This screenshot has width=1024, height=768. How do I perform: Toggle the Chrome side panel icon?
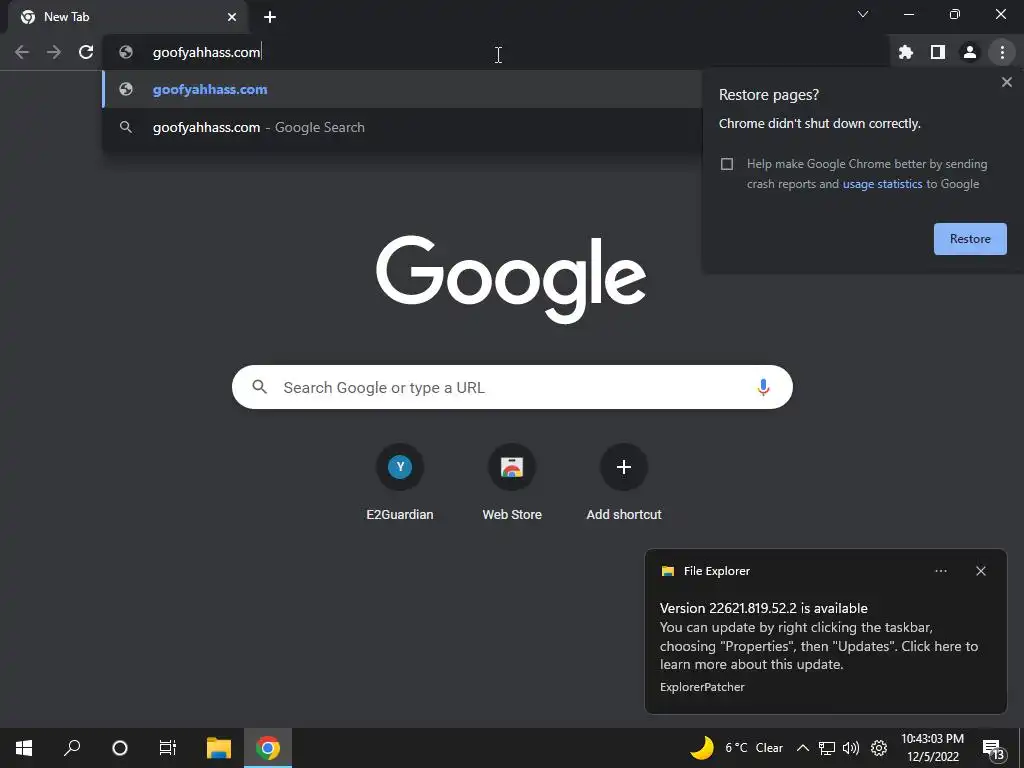938,52
